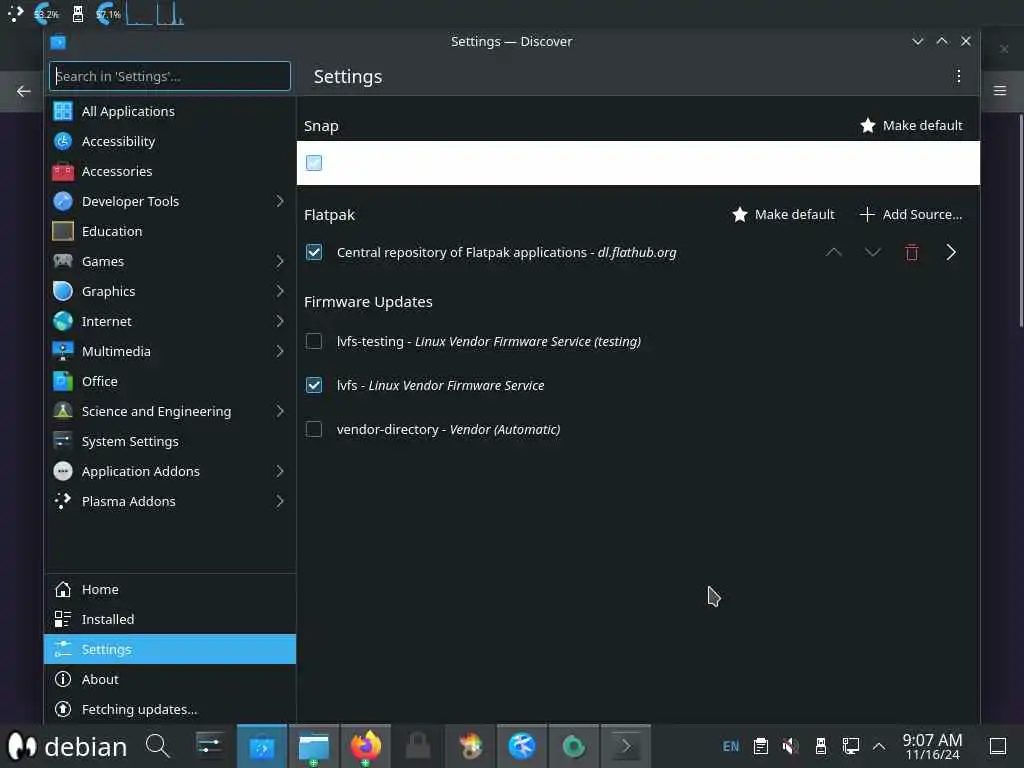The image size is (1024, 768).
Task: Click the lock icon in taskbar
Action: click(x=418, y=746)
